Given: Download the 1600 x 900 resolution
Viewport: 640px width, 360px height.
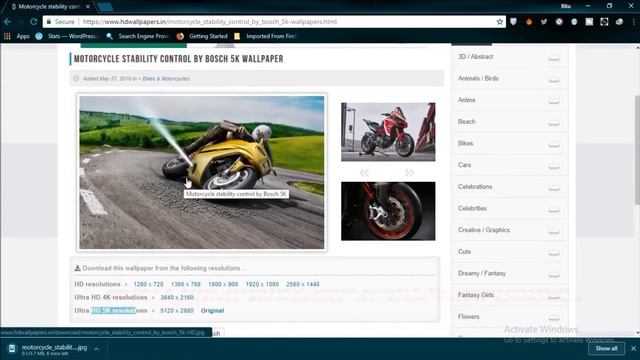Looking at the screenshot, I should (x=223, y=284).
